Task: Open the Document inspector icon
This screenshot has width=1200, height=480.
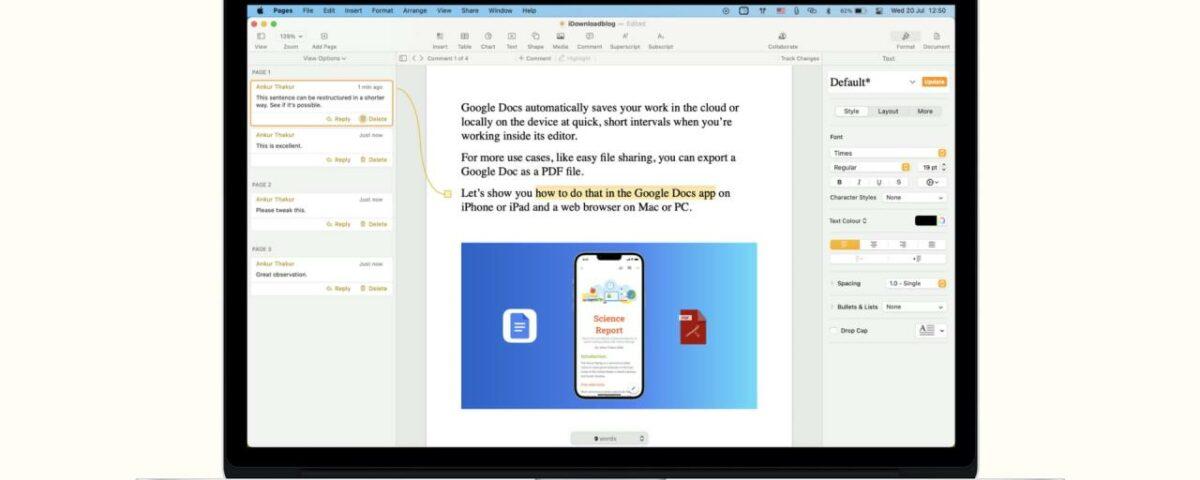Action: (936, 36)
